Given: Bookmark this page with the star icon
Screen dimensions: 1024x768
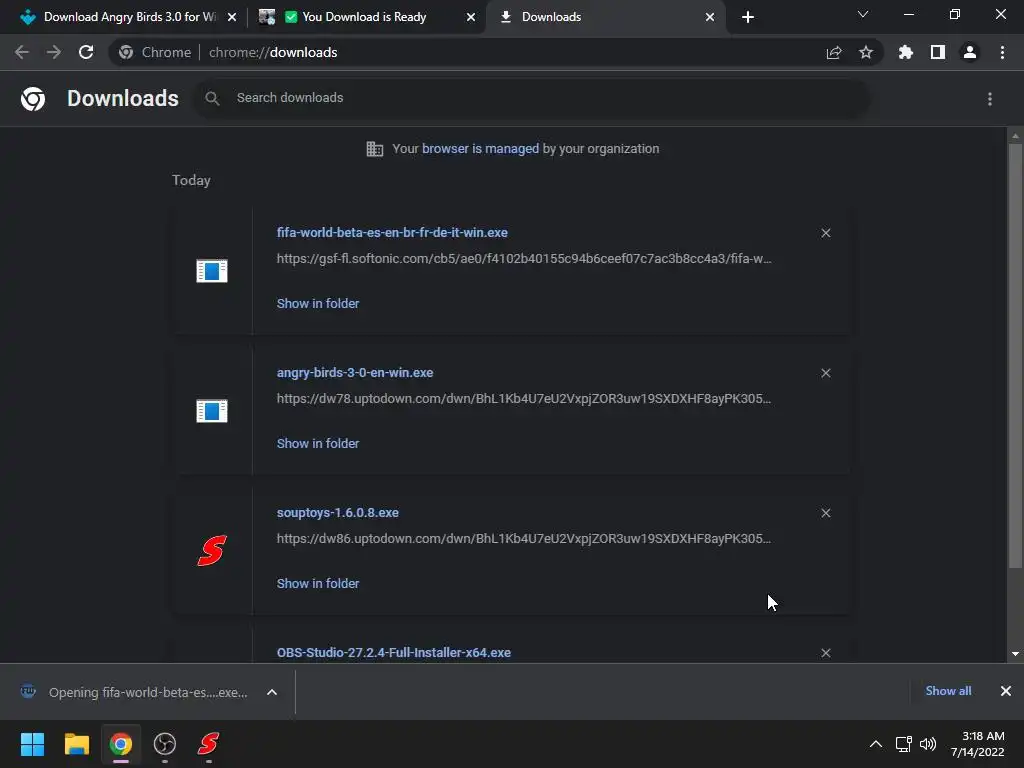Looking at the screenshot, I should (866, 52).
